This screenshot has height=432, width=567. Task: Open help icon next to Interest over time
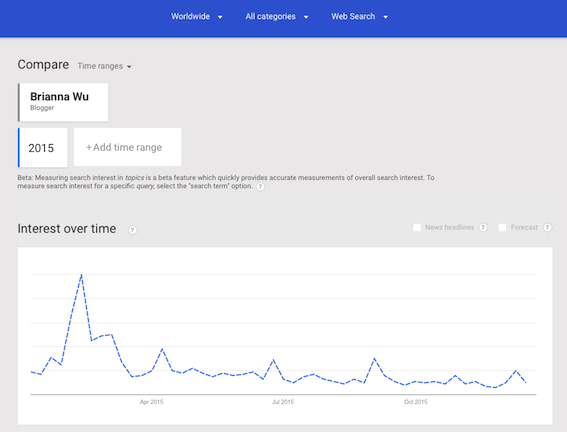[133, 230]
